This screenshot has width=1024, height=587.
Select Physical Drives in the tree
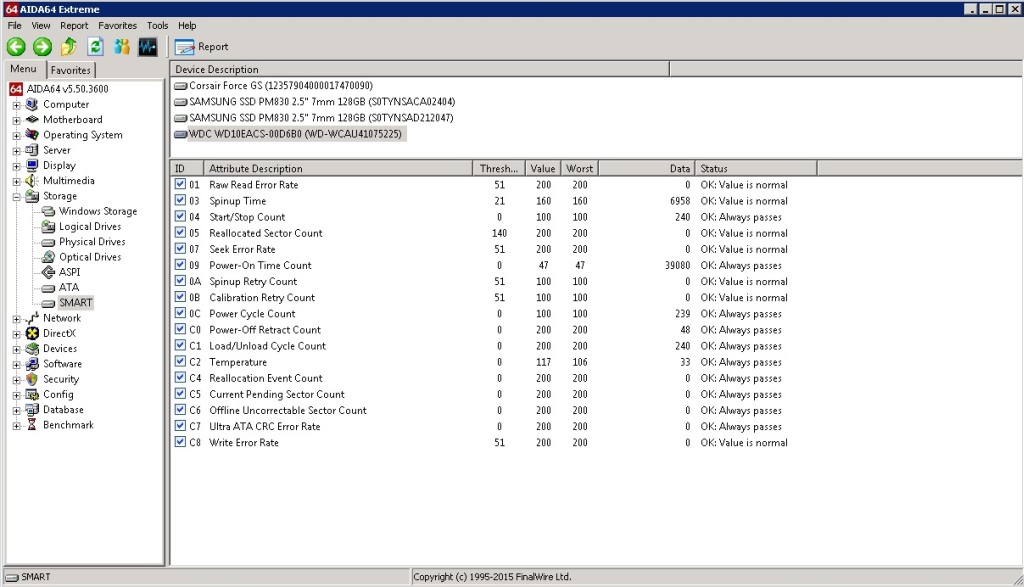(92, 242)
